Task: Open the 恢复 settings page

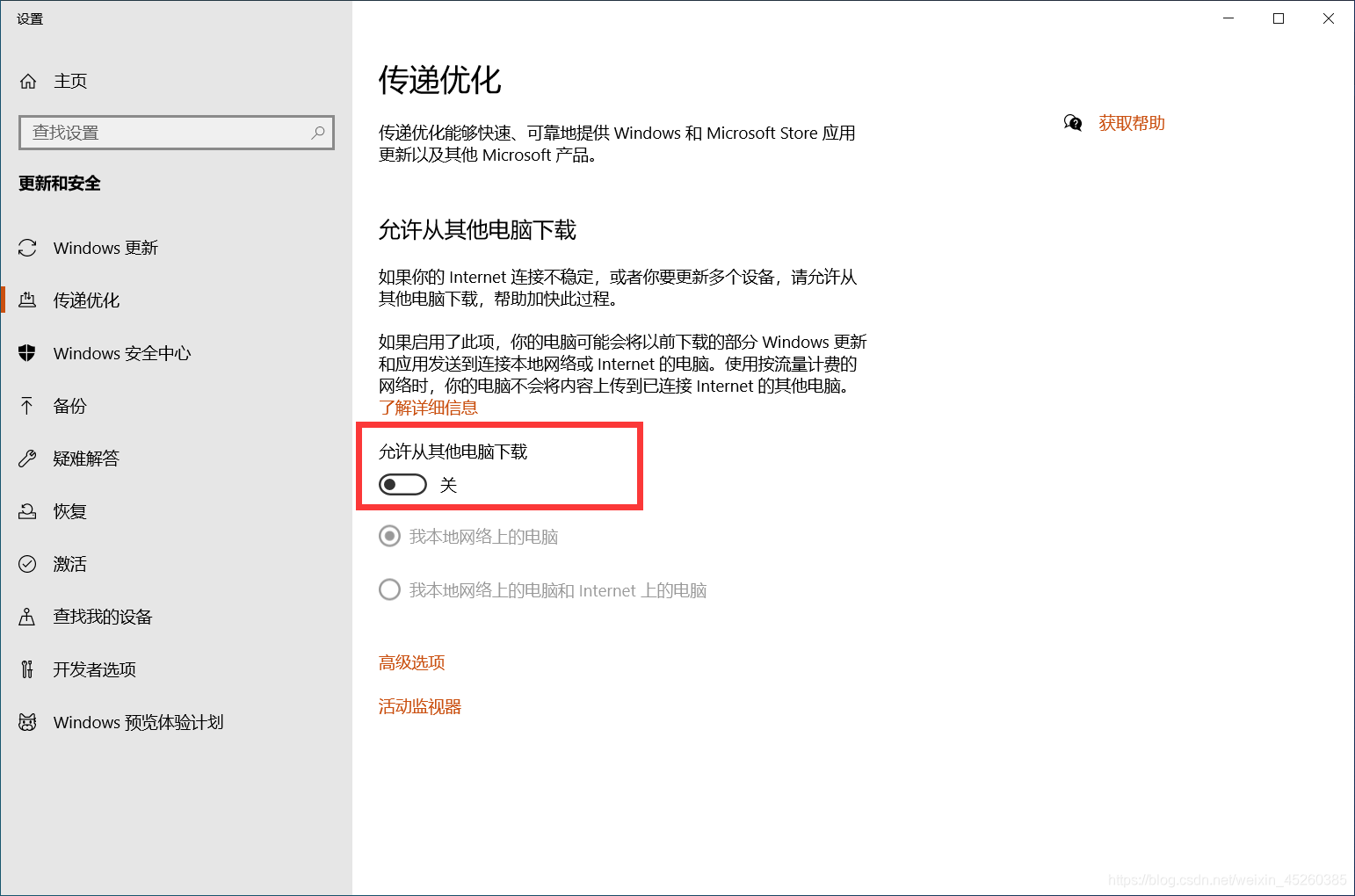Action: point(176,511)
